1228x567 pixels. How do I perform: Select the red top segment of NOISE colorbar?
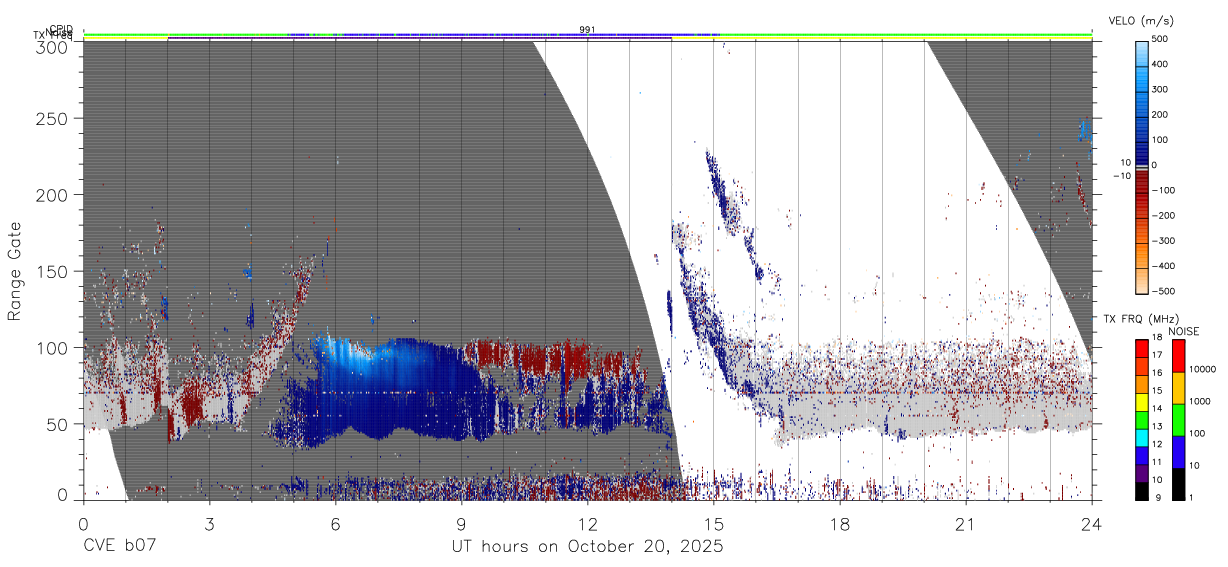1178,355
